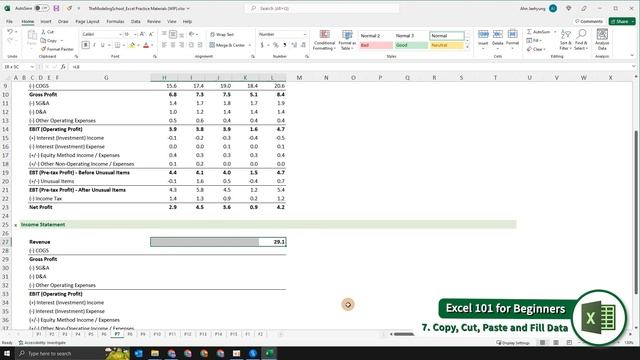This screenshot has height=360, width=640.
Task: Click Decrease Decimal icon
Action: coord(303,45)
